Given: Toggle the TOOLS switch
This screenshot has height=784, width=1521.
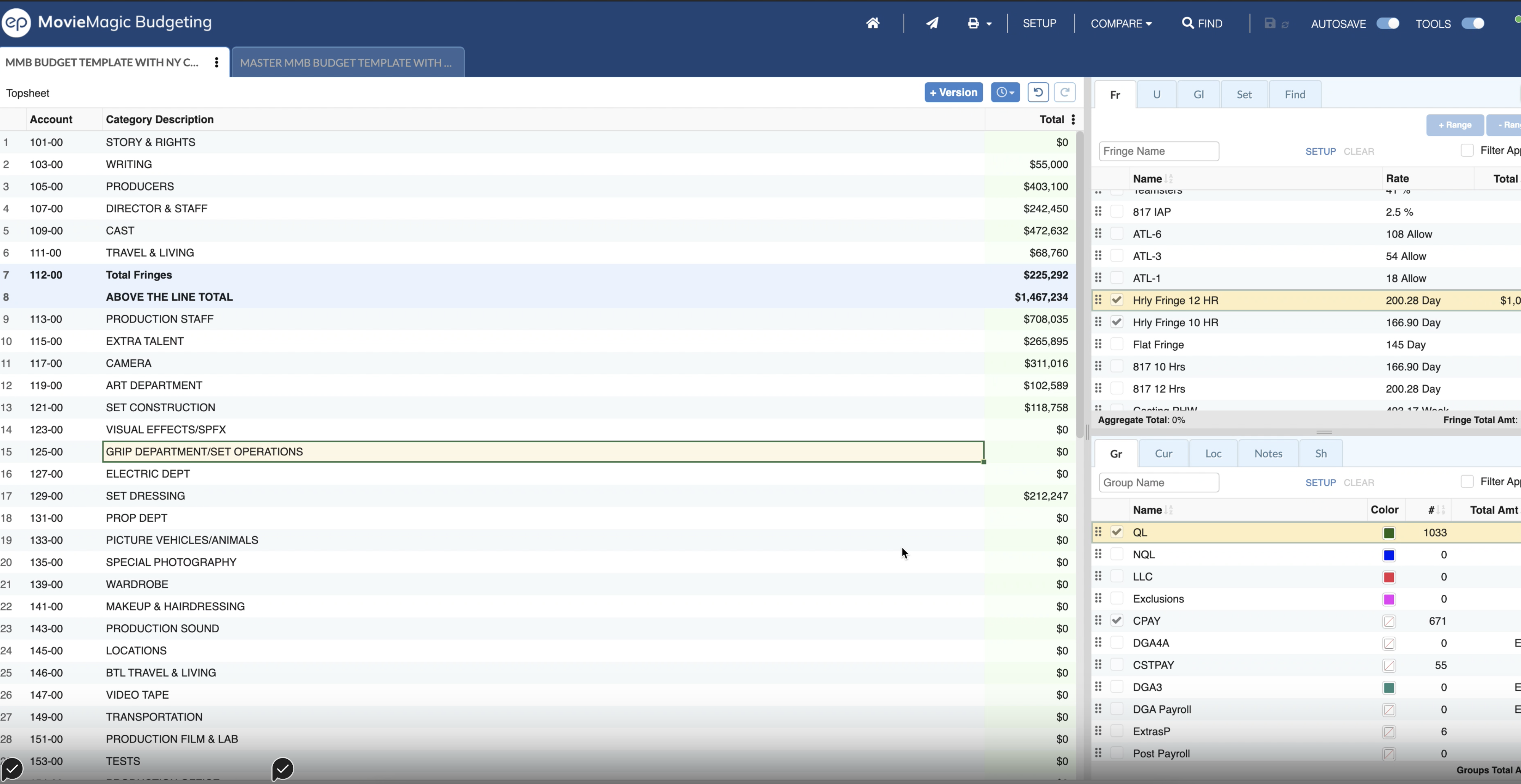Looking at the screenshot, I should click(1473, 24).
